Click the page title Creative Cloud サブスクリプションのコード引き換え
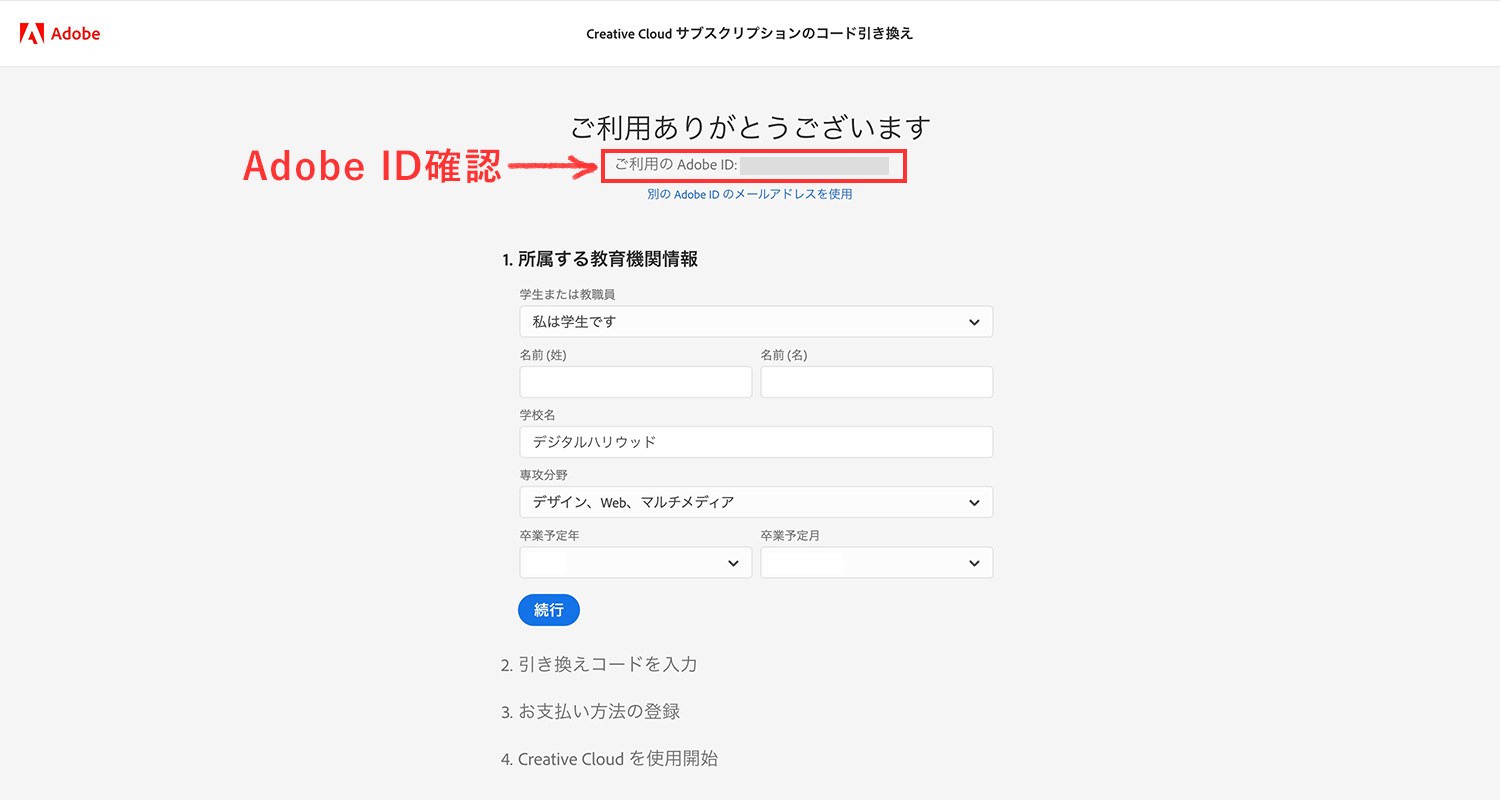This screenshot has width=1500, height=800. pyautogui.click(x=750, y=34)
